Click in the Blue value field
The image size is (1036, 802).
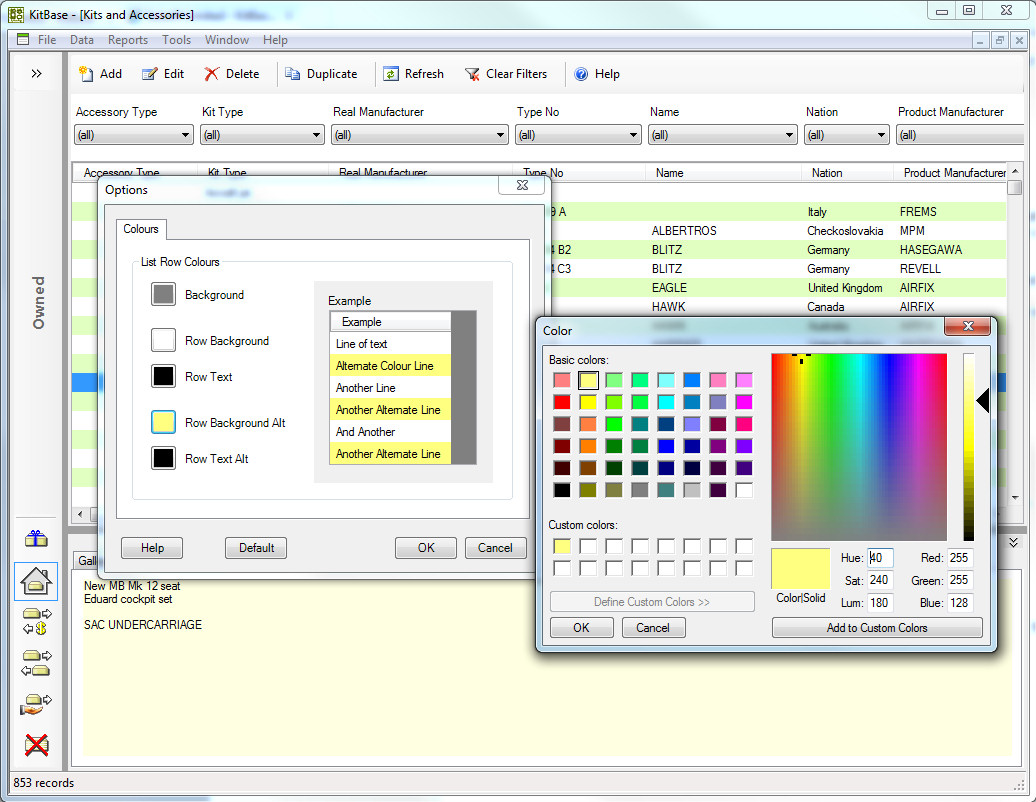[960, 602]
